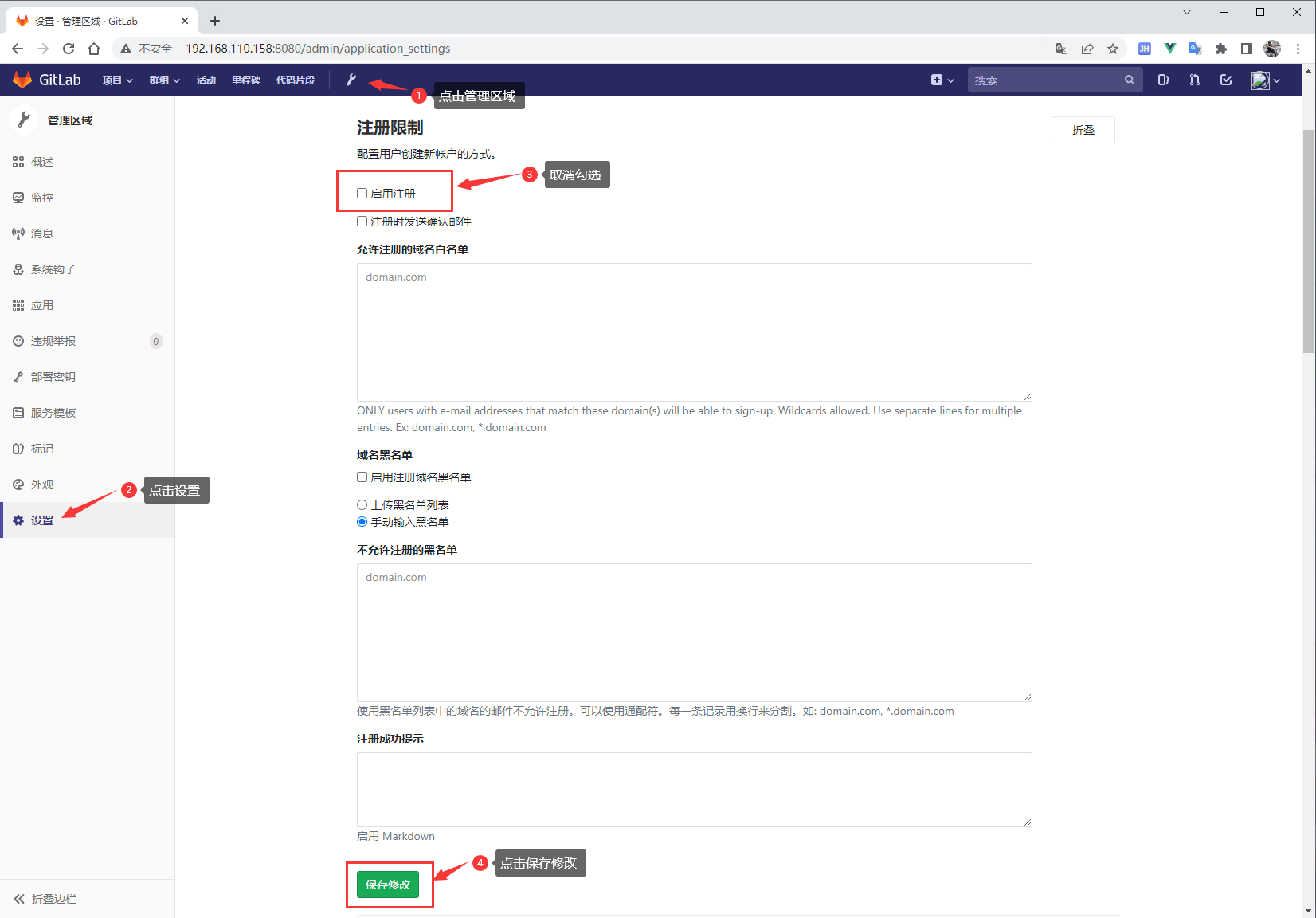This screenshot has width=1316, height=918.
Task: Click the GitLab fox logo
Action: point(22,80)
